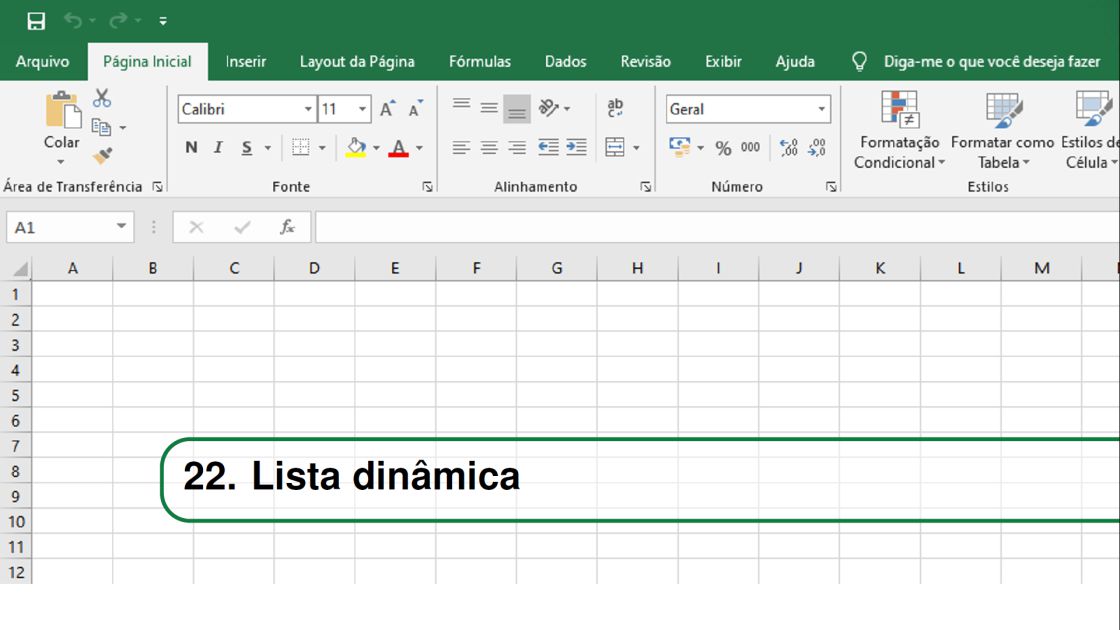Open the Arquivo tab
The width and height of the screenshot is (1120, 630).
42,61
